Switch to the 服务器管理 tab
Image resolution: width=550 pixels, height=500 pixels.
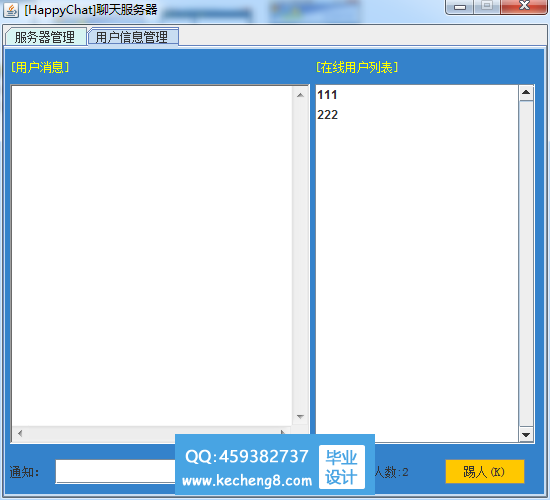(45, 37)
